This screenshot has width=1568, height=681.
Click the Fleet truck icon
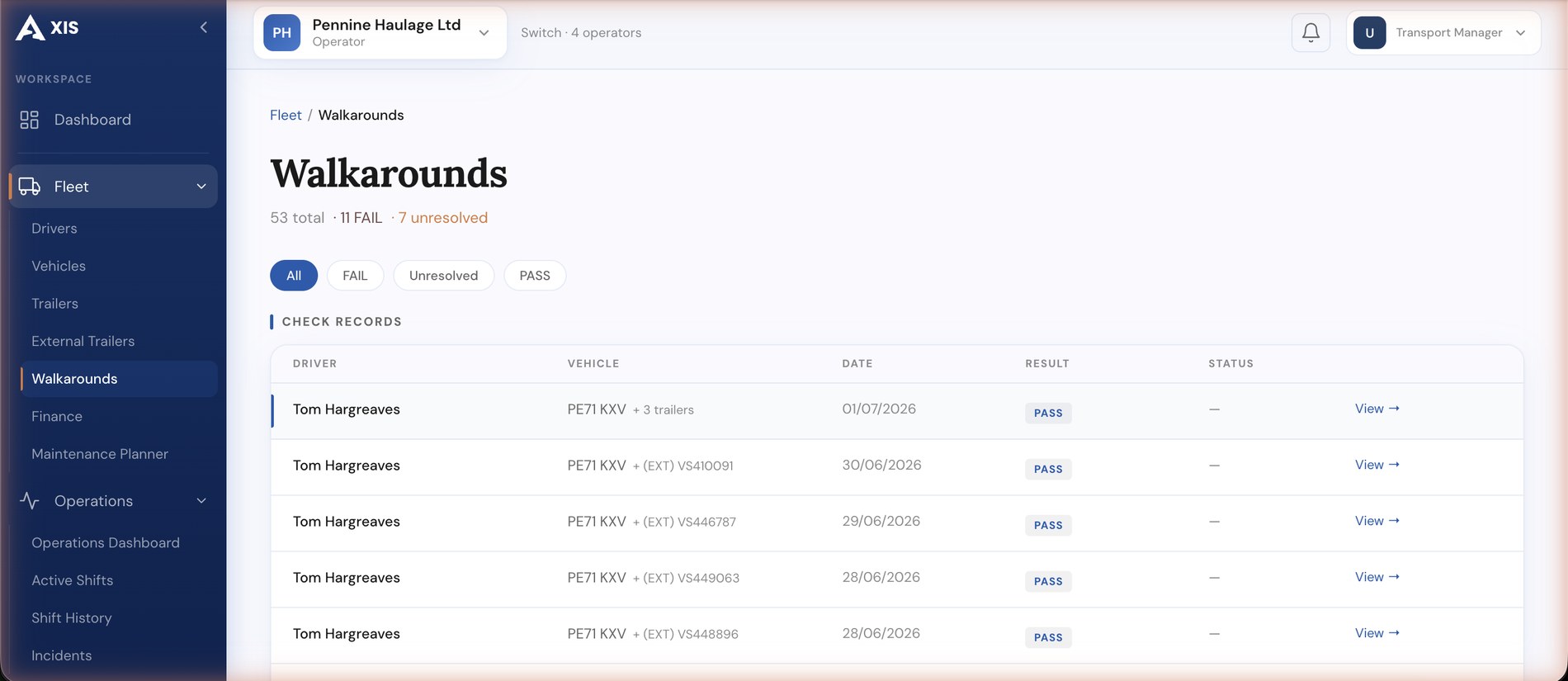[x=30, y=187]
